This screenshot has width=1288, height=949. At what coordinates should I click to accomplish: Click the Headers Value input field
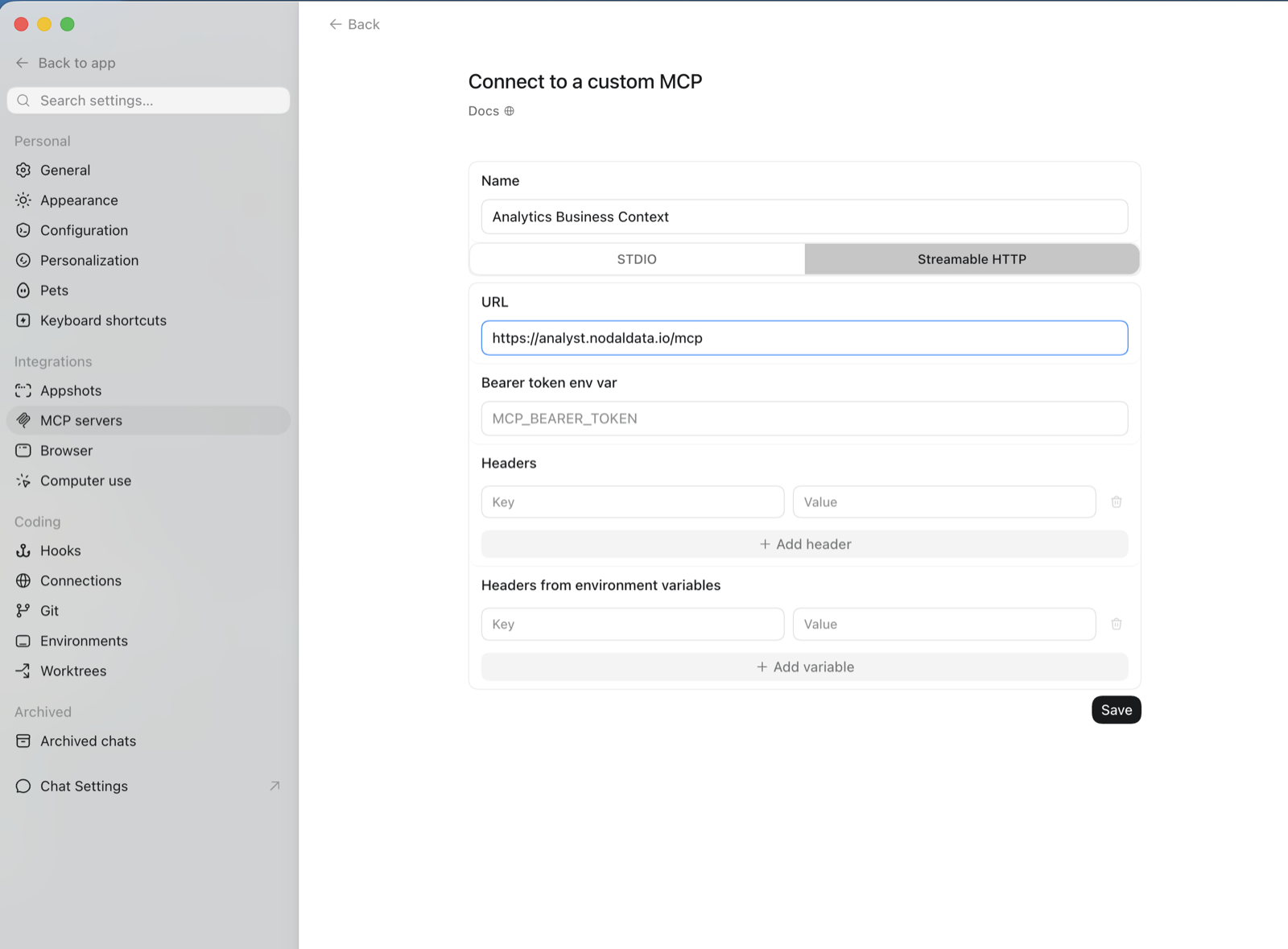point(944,501)
